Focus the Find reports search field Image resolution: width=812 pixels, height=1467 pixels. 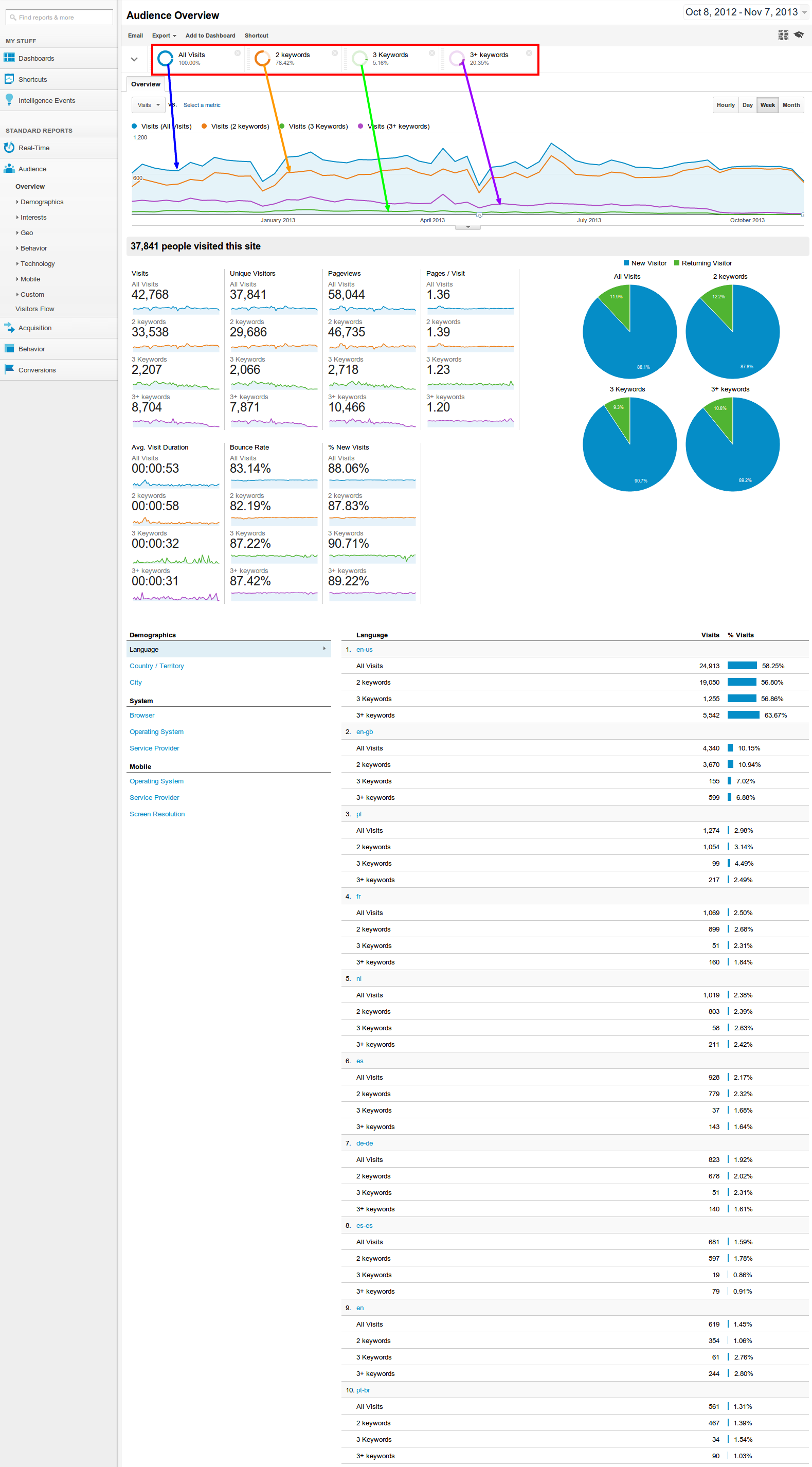59,17
